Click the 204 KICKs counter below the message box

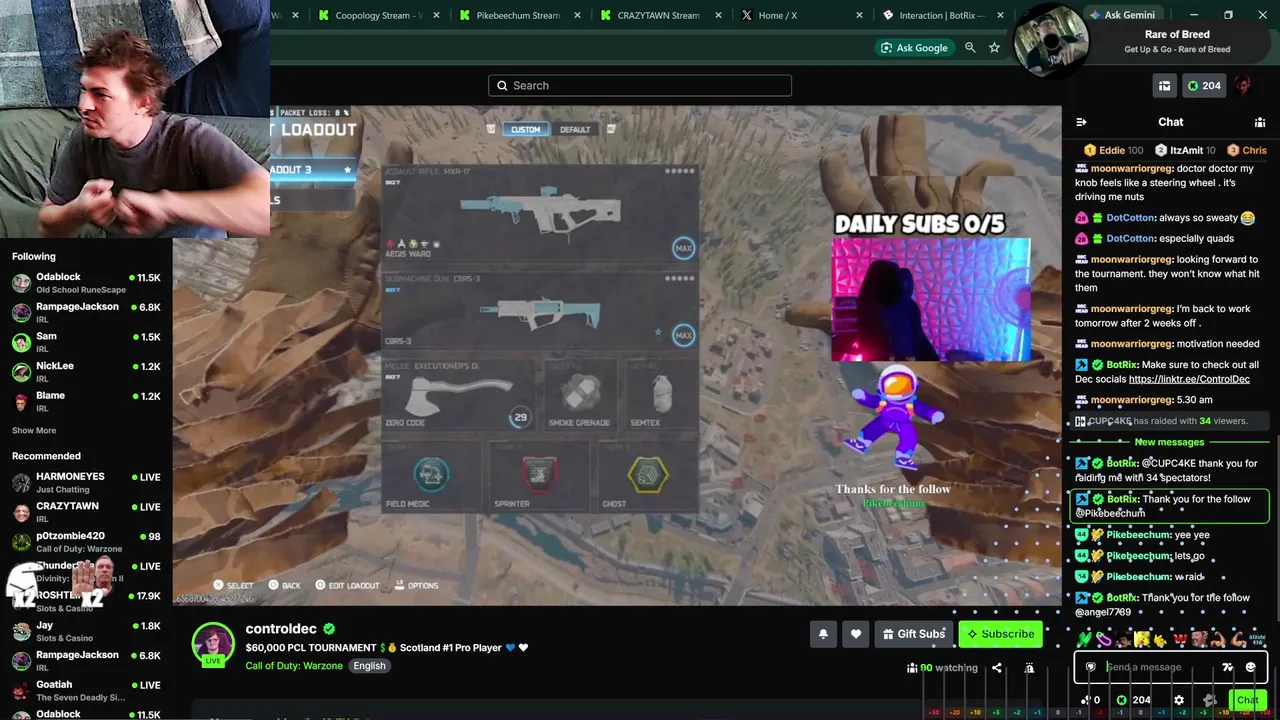[1133, 700]
